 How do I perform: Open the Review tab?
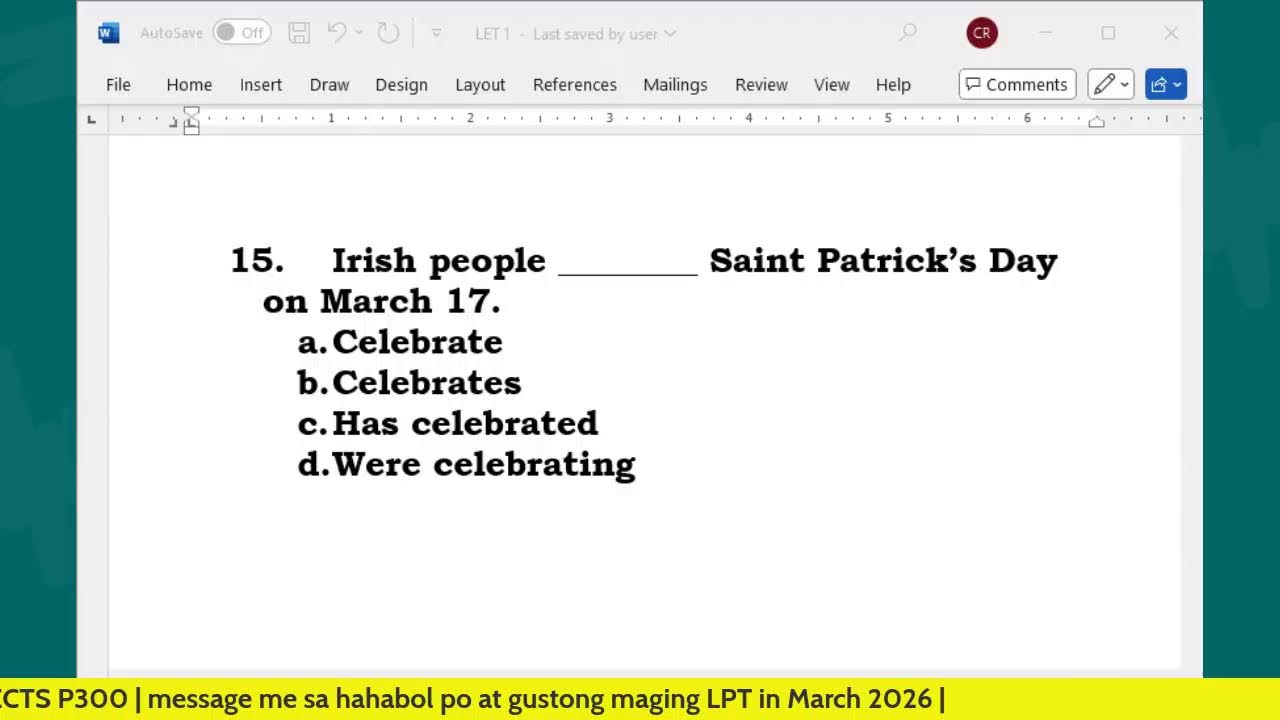pos(761,85)
